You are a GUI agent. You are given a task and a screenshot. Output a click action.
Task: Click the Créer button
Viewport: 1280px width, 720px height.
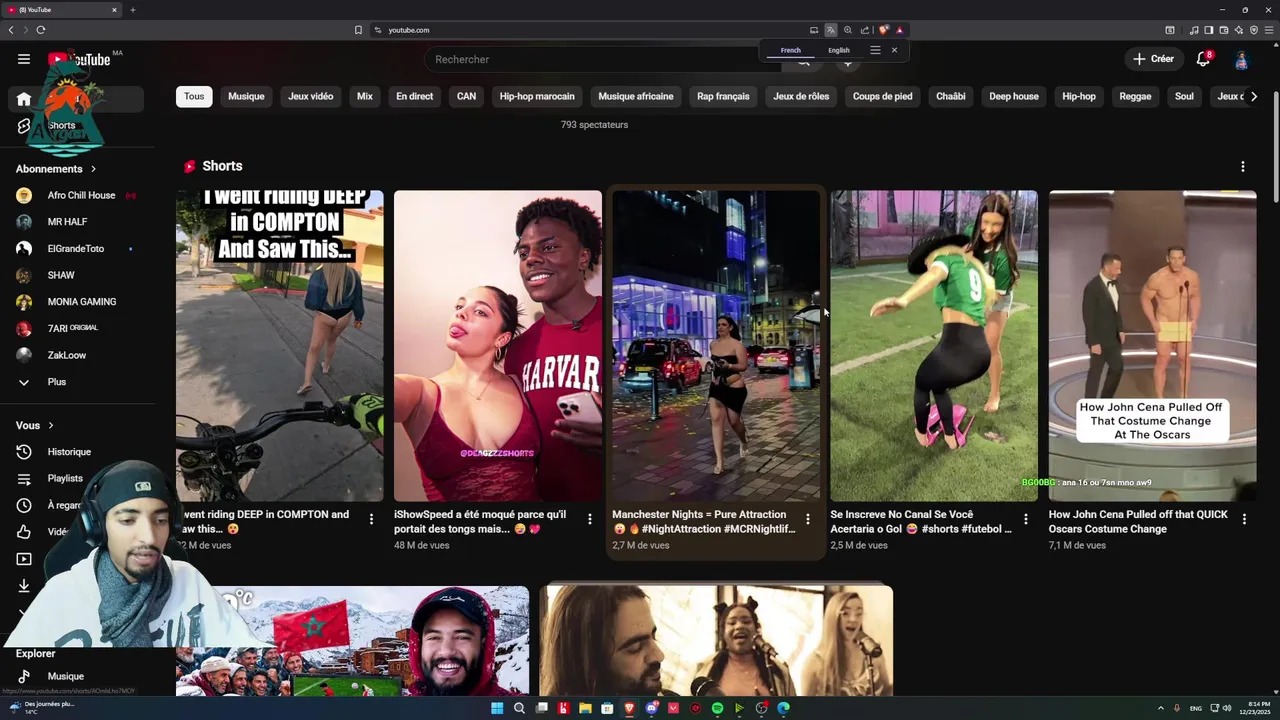click(x=1153, y=59)
